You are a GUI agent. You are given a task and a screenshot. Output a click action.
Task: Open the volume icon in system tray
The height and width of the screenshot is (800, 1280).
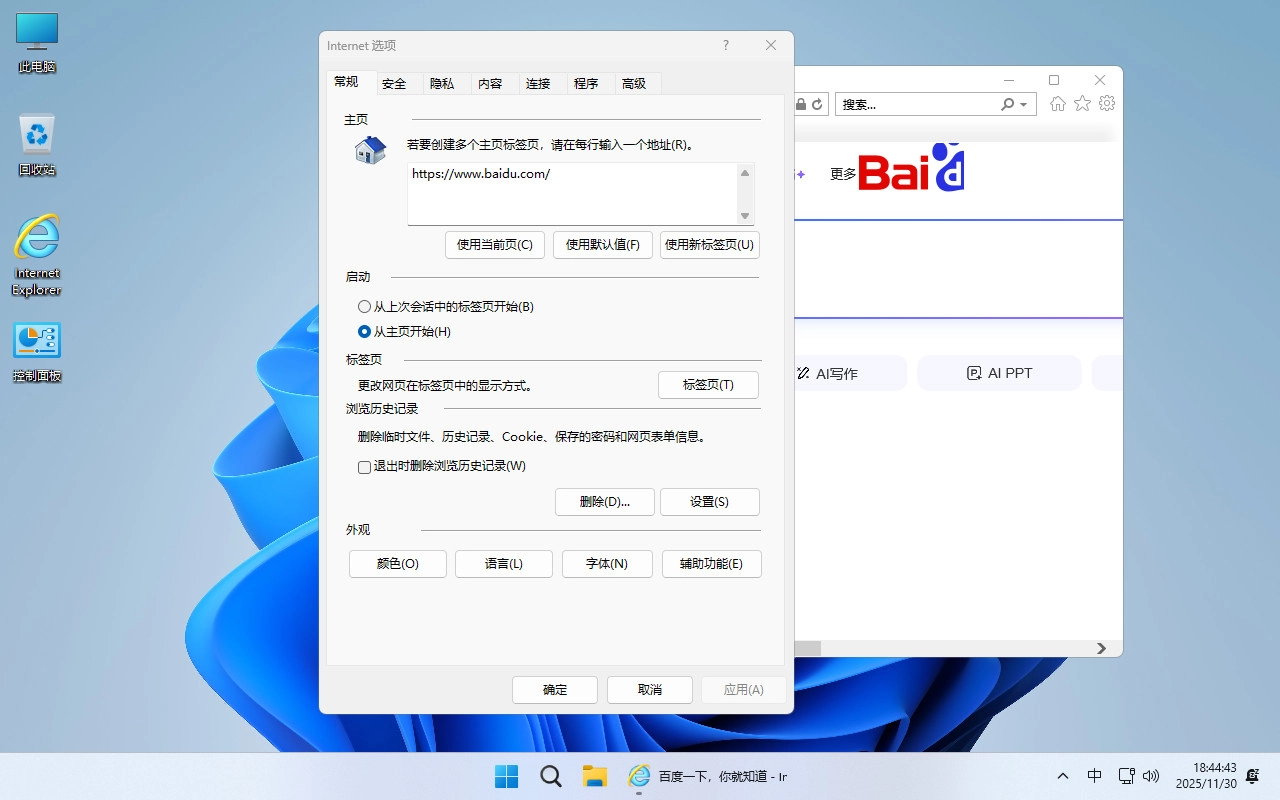point(1152,775)
